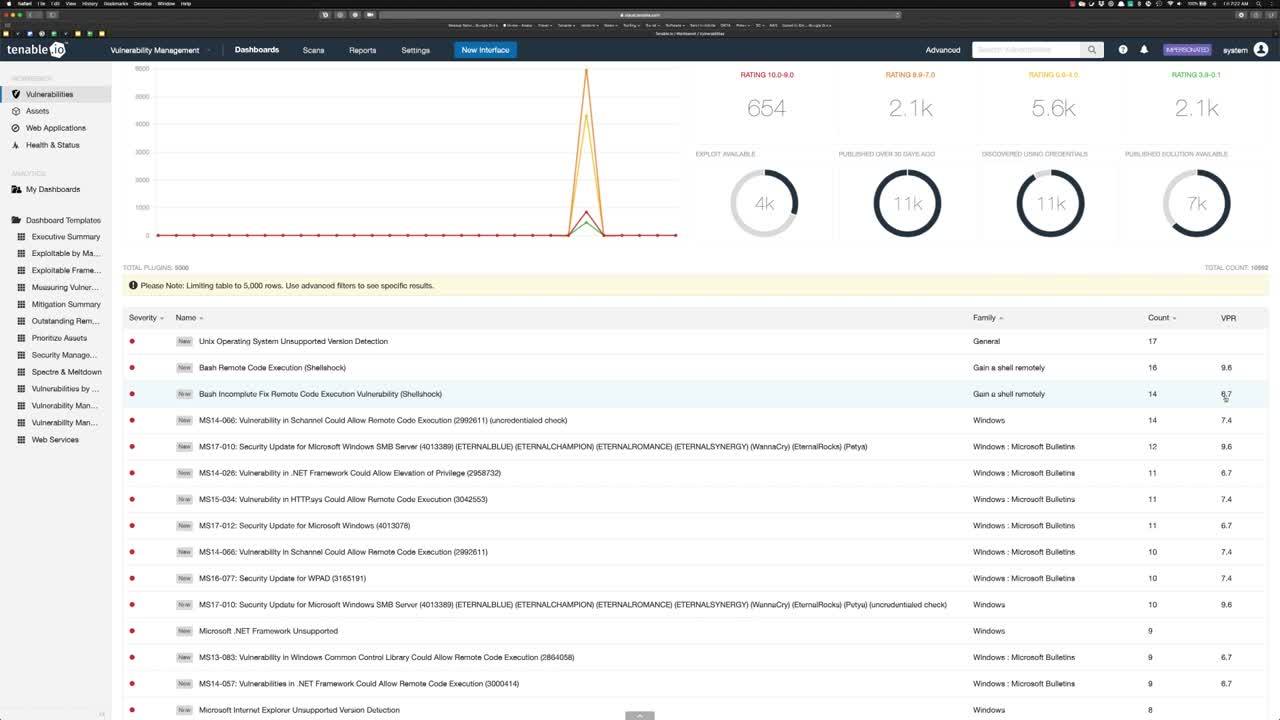Click the IMPERSONATED badge
The width and height of the screenshot is (1280, 720).
1187,50
